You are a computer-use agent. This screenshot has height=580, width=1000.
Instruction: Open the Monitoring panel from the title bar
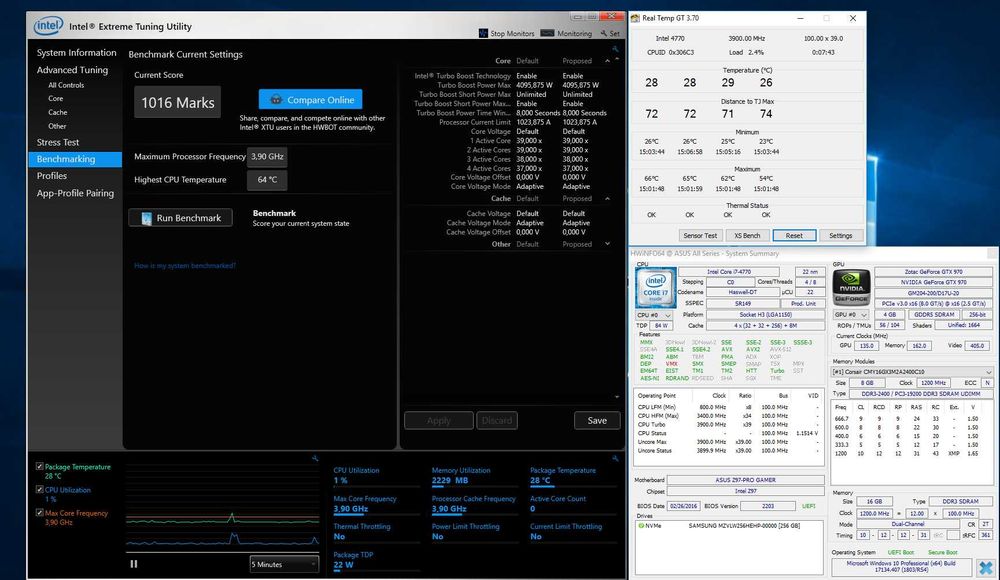pyautogui.click(x=566, y=33)
